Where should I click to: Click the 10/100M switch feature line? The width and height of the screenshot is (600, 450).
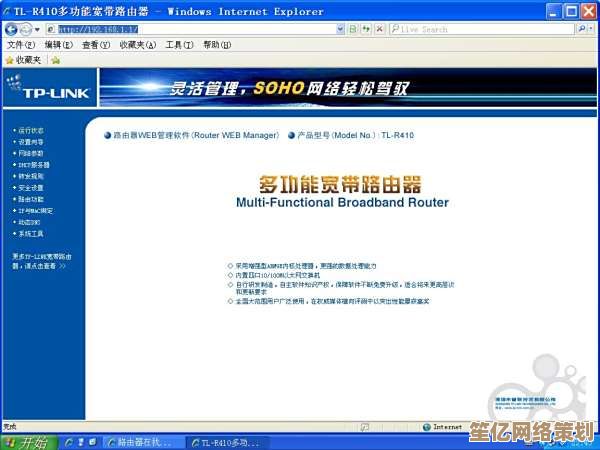278,275
